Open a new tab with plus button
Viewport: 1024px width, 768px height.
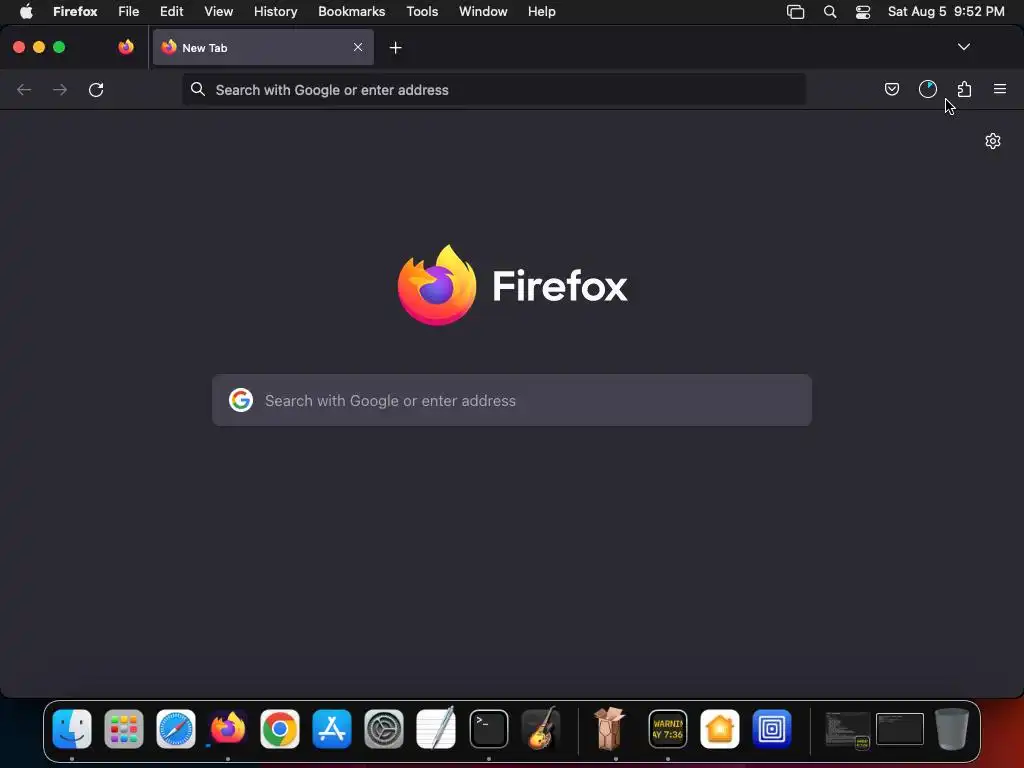(395, 48)
